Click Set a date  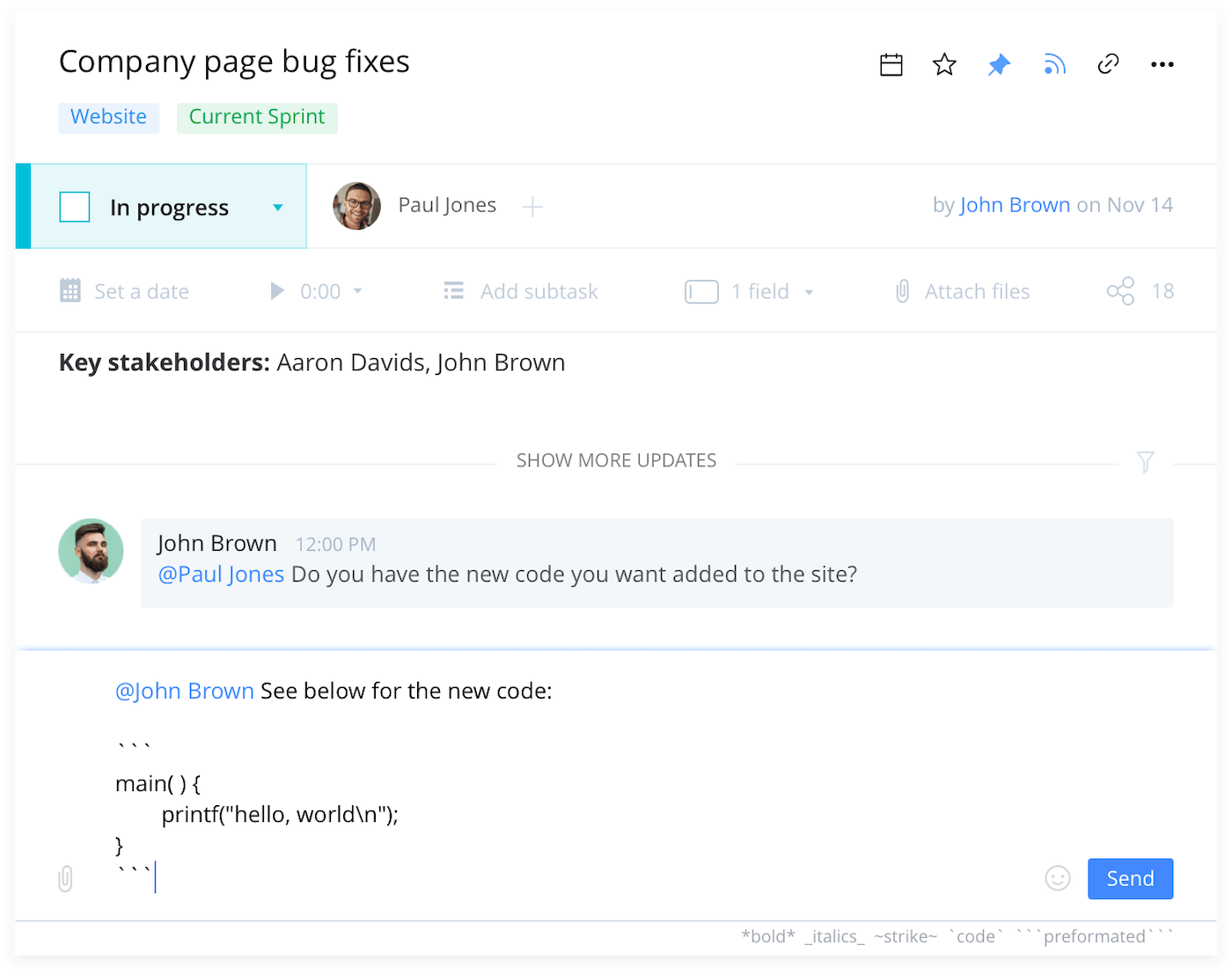(x=124, y=291)
